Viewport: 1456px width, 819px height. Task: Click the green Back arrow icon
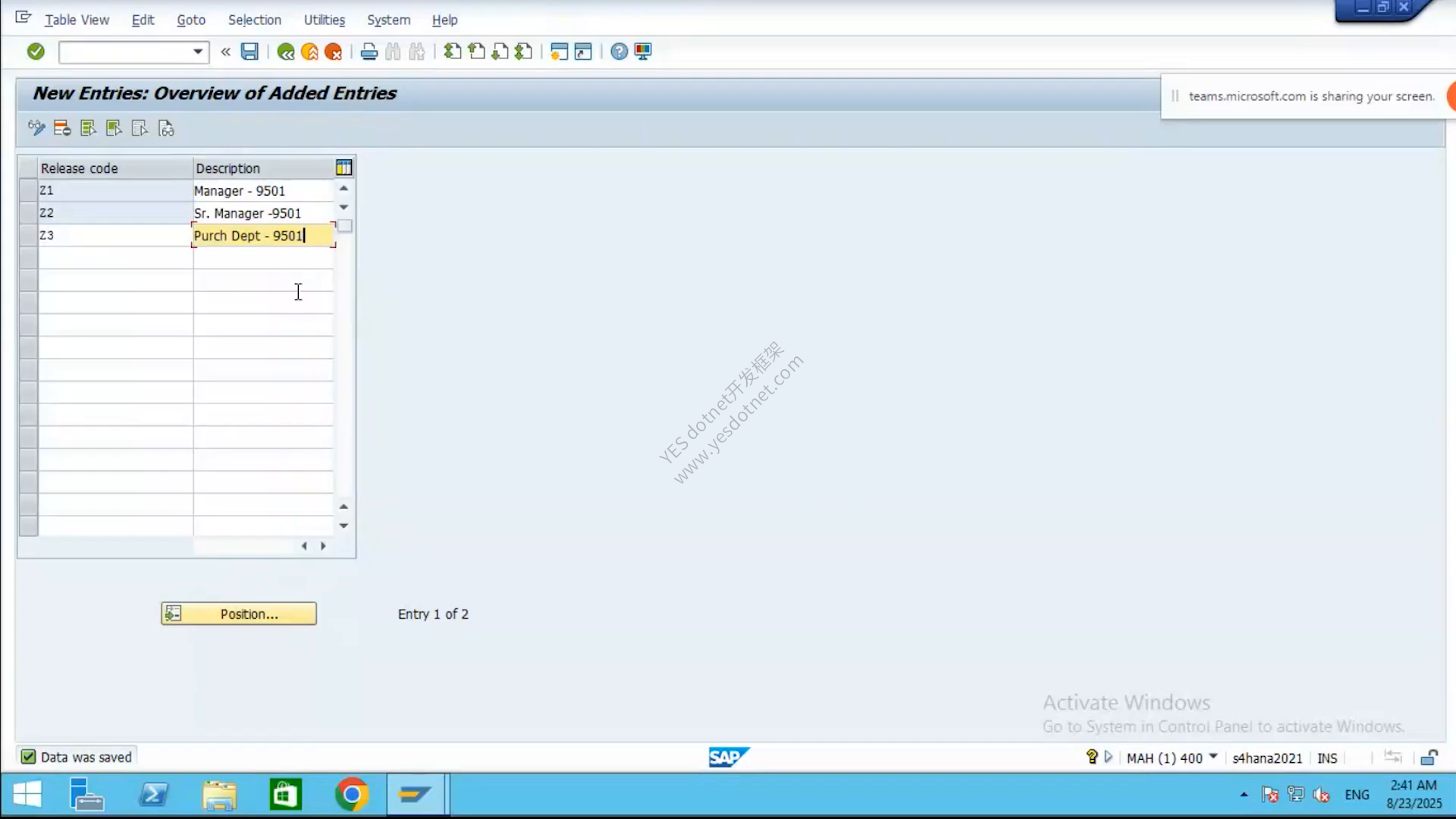click(x=286, y=52)
